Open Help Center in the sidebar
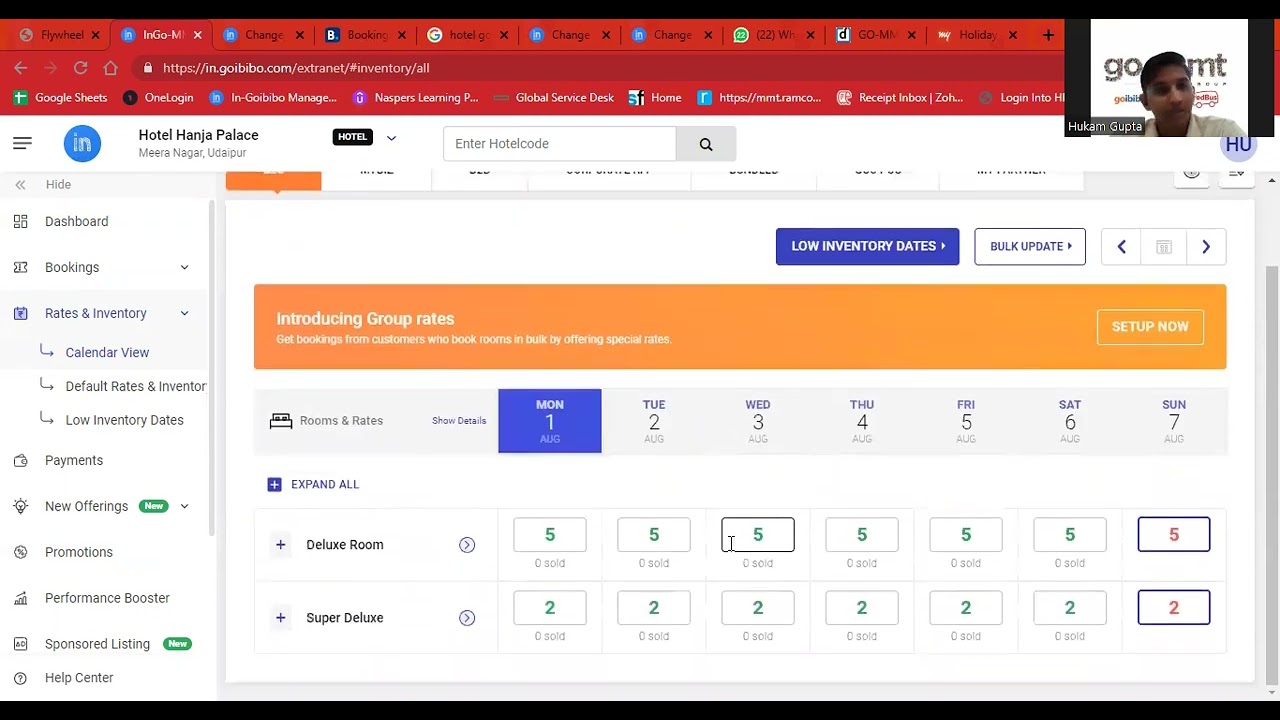The image size is (1280, 720). (x=79, y=678)
